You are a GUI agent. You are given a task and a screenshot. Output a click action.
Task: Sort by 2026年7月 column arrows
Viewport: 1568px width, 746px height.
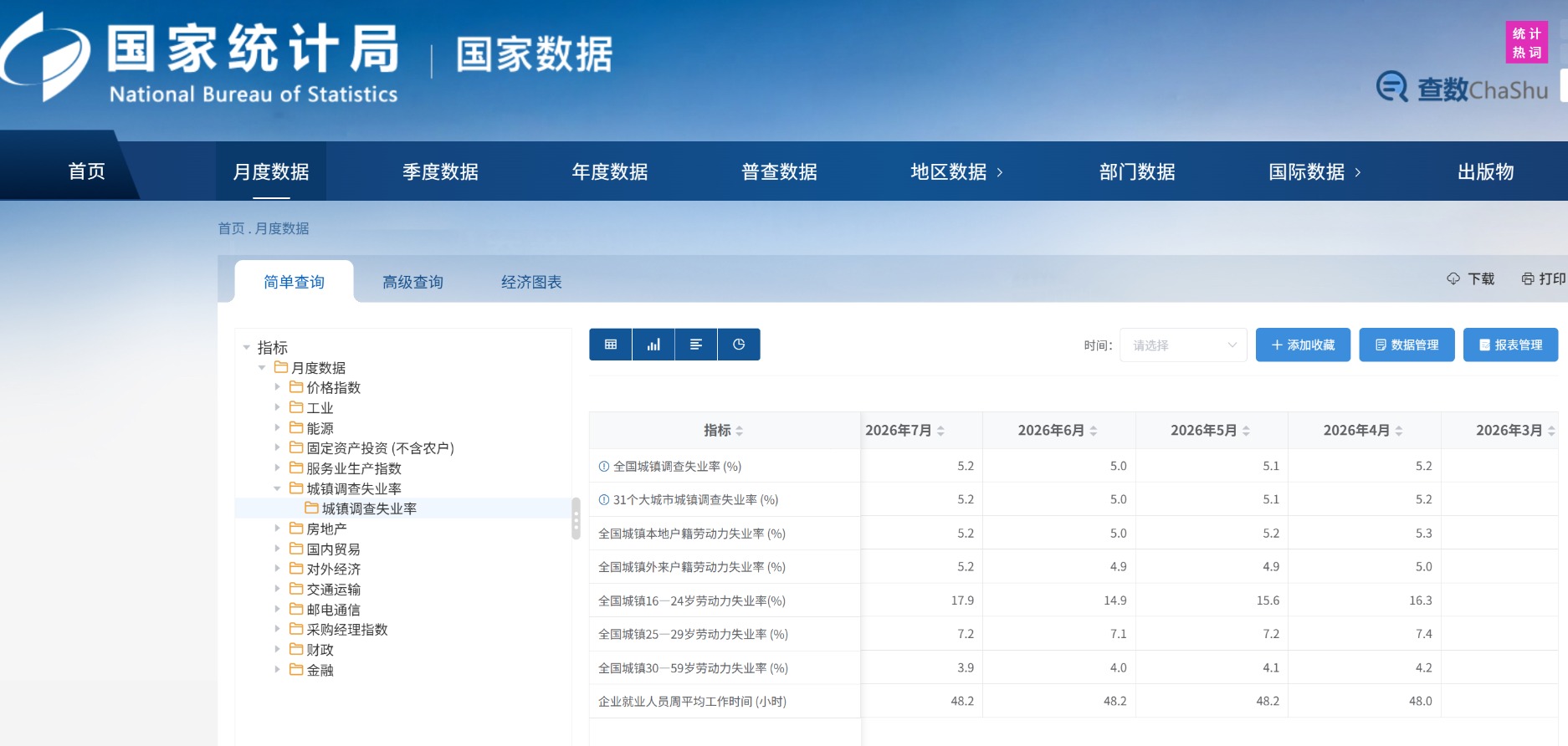[941, 431]
